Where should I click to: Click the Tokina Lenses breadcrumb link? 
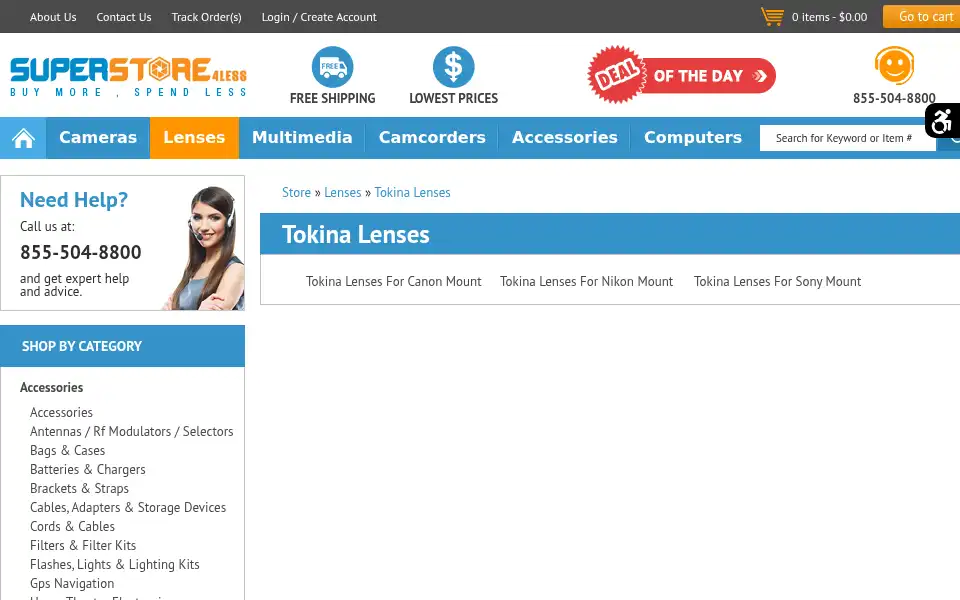click(x=412, y=192)
